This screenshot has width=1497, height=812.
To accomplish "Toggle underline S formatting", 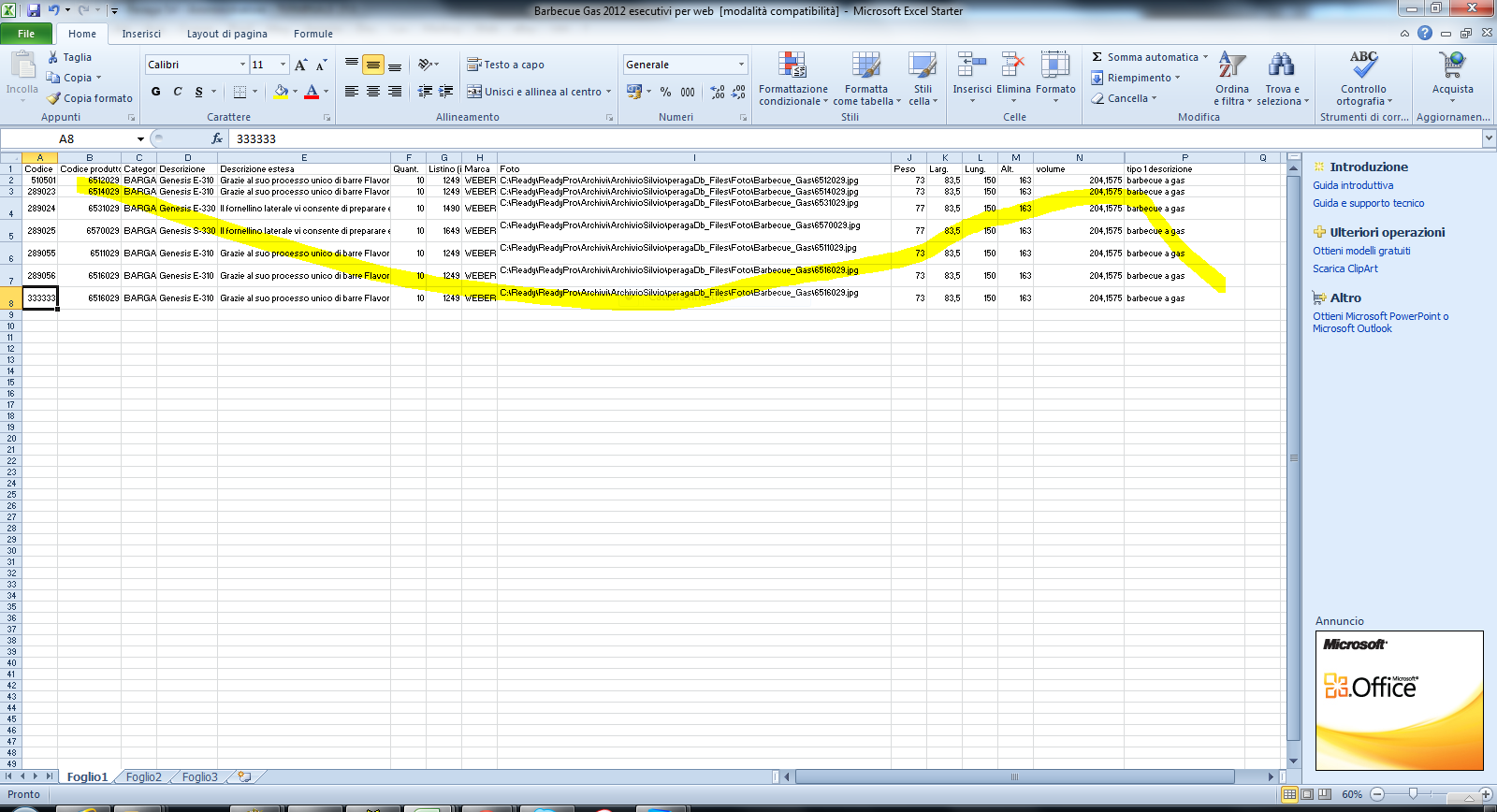I will (198, 92).
